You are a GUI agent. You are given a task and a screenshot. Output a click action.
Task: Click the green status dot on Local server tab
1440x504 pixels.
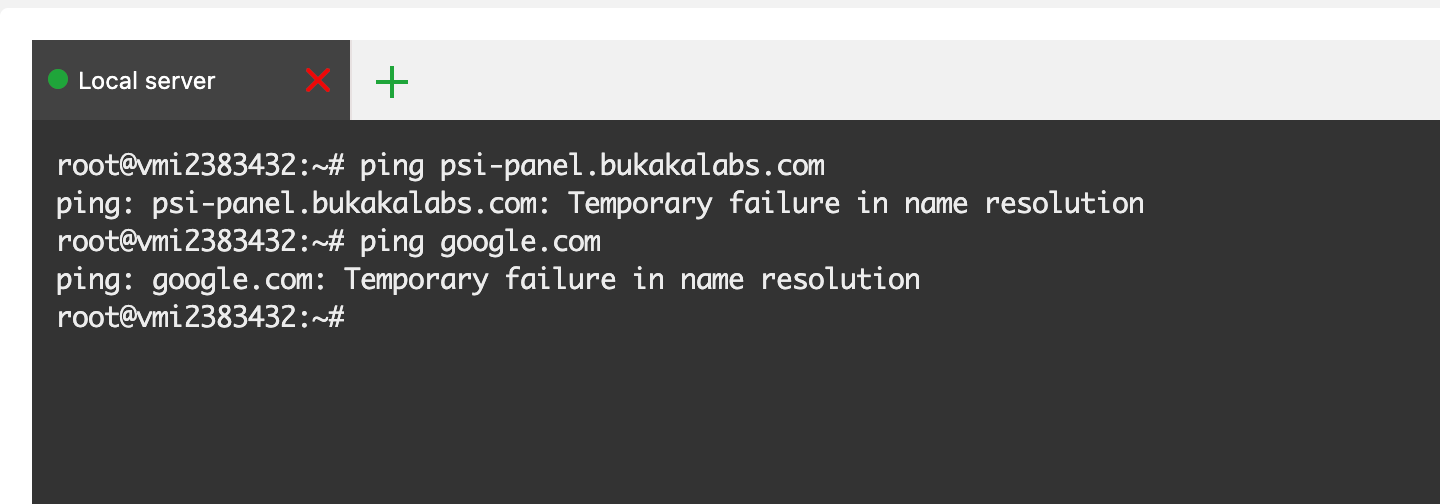click(x=58, y=80)
